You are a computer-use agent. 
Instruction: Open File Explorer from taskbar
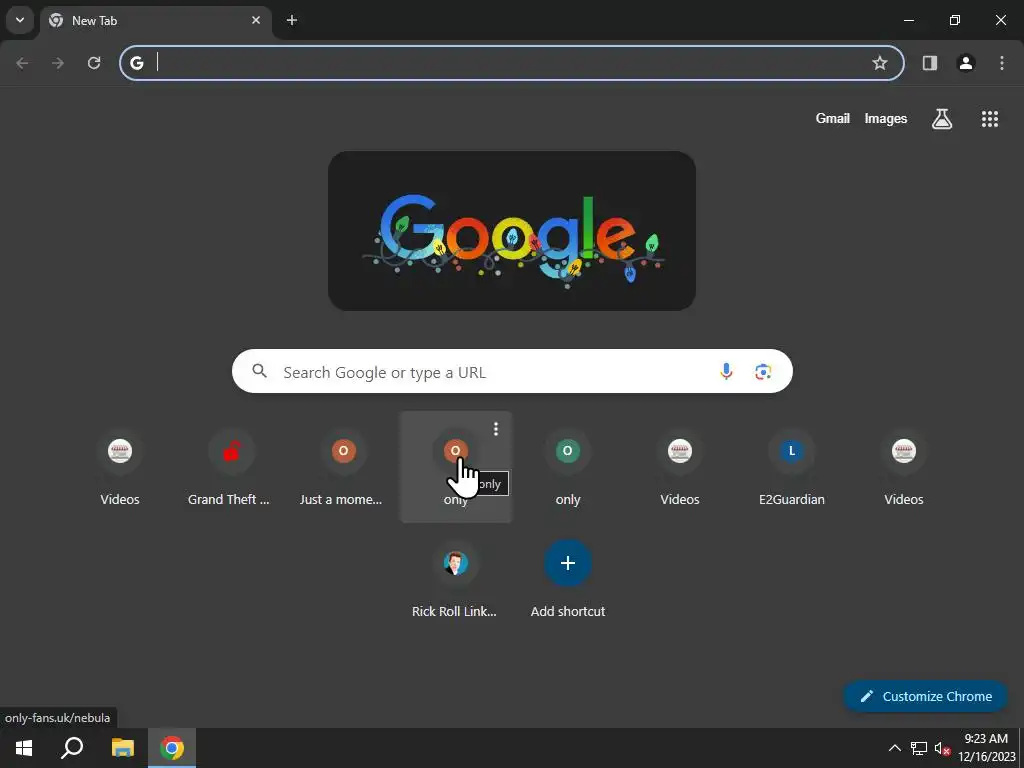click(x=122, y=748)
